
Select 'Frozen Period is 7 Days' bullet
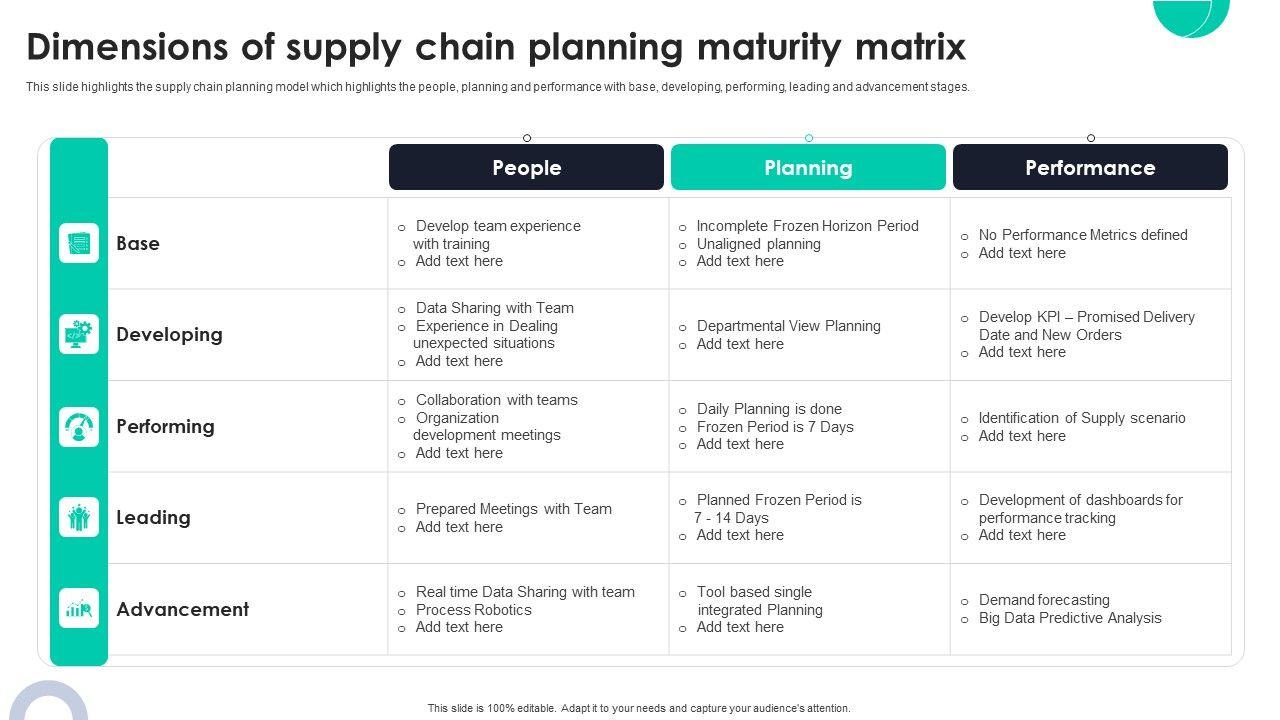click(x=775, y=427)
